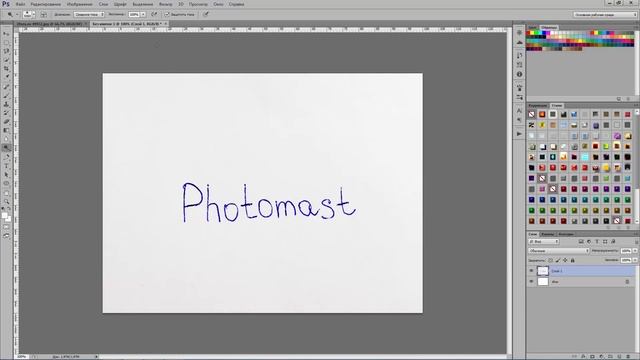640x360 pixels.
Task: Open the File menu
Action: tap(20, 4)
